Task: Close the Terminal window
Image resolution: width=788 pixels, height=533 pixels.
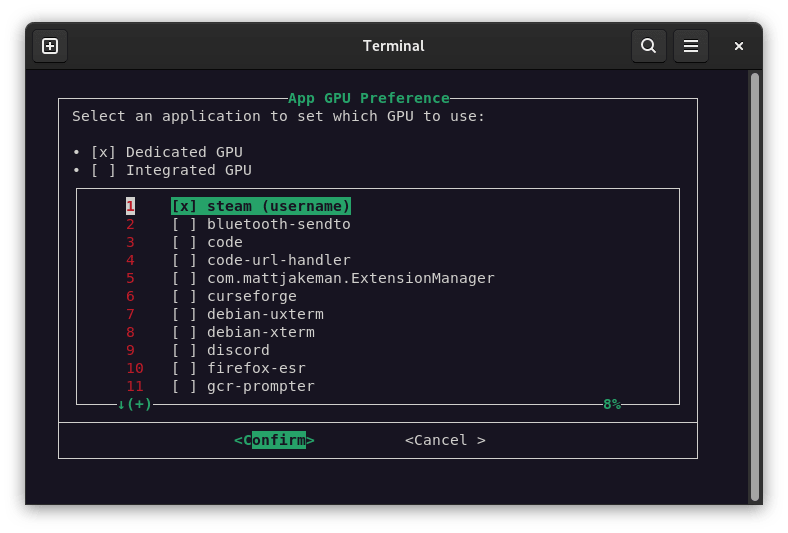Action: 739,46
